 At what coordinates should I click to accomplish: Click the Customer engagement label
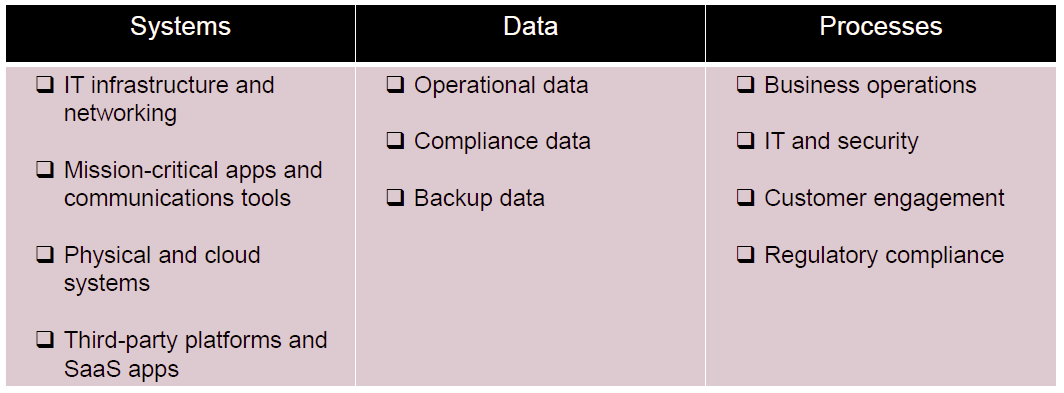[884, 199]
